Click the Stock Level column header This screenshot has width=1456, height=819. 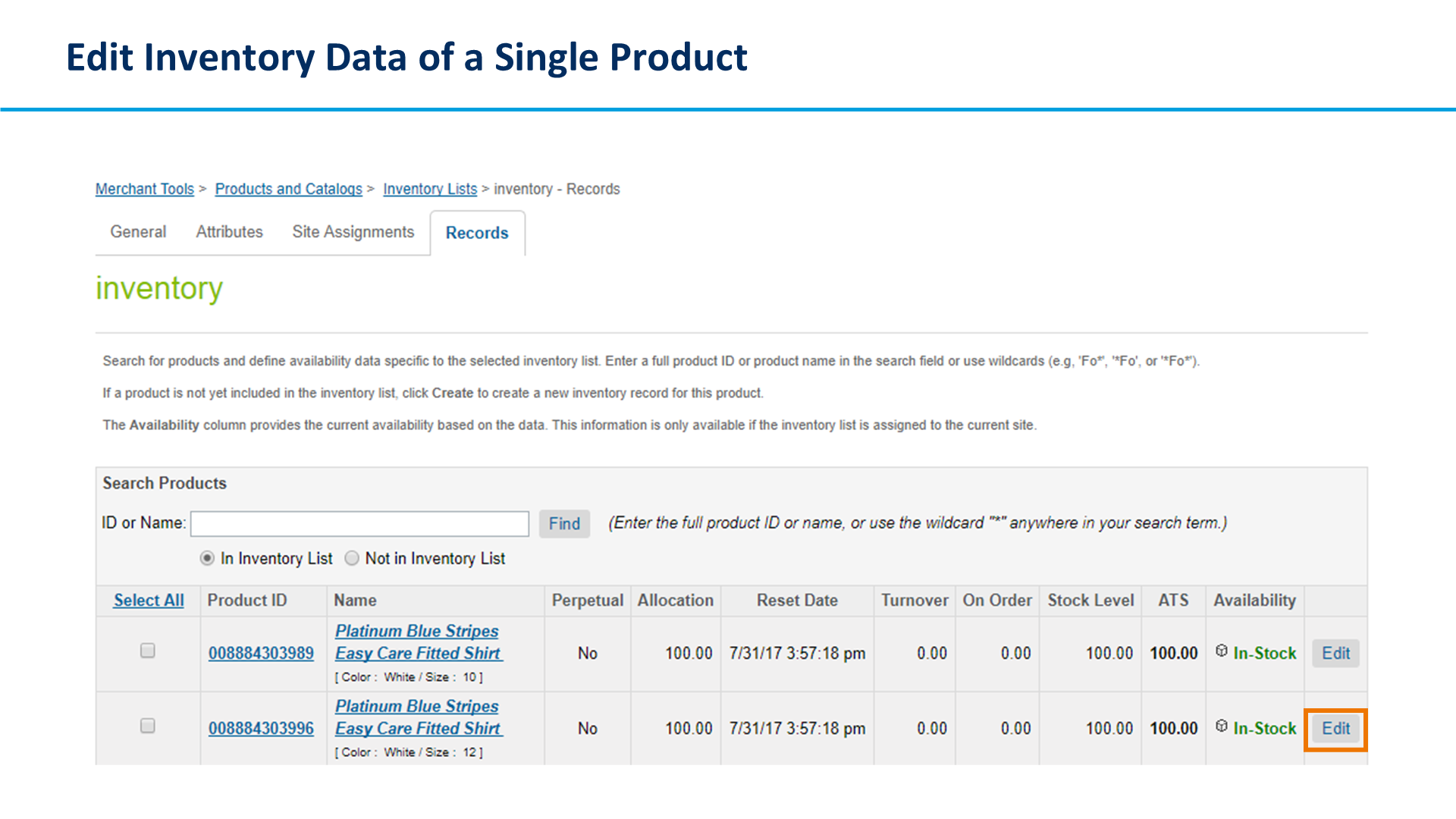[x=1090, y=601]
